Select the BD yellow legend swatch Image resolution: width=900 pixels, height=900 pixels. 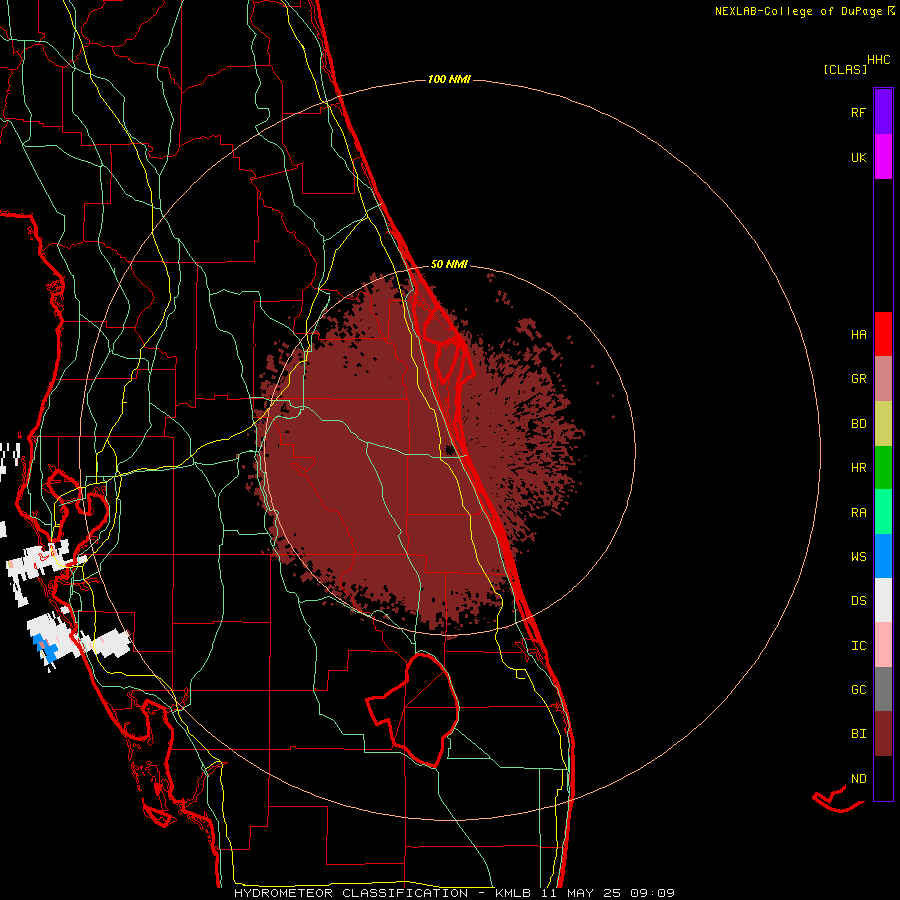click(x=883, y=423)
